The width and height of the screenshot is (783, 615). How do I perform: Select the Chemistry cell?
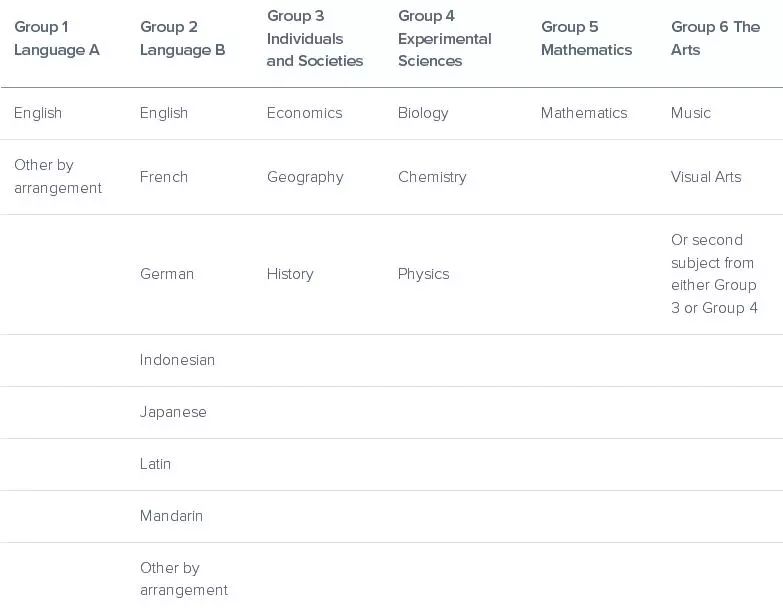click(x=432, y=177)
